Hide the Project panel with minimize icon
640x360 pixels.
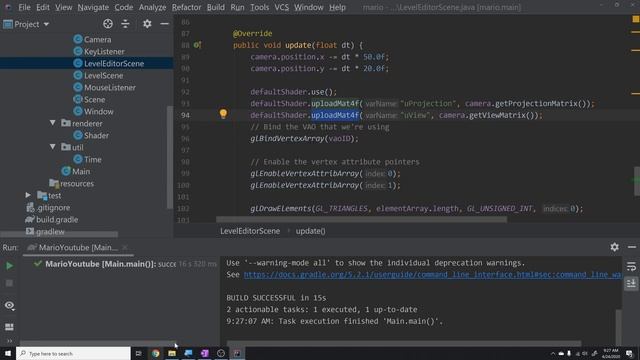[164, 24]
